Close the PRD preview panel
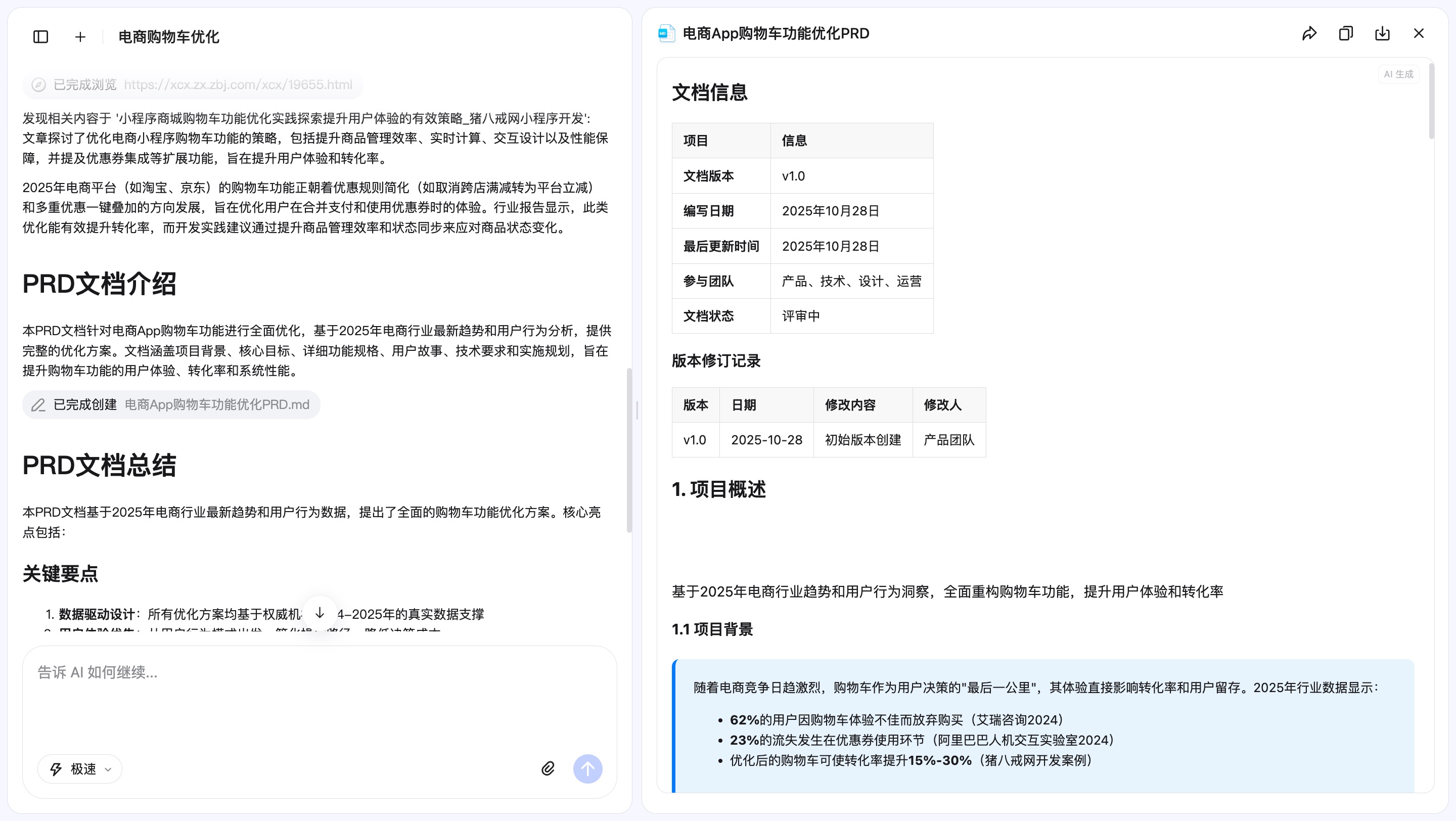Viewport: 1456px width, 821px height. point(1419,33)
